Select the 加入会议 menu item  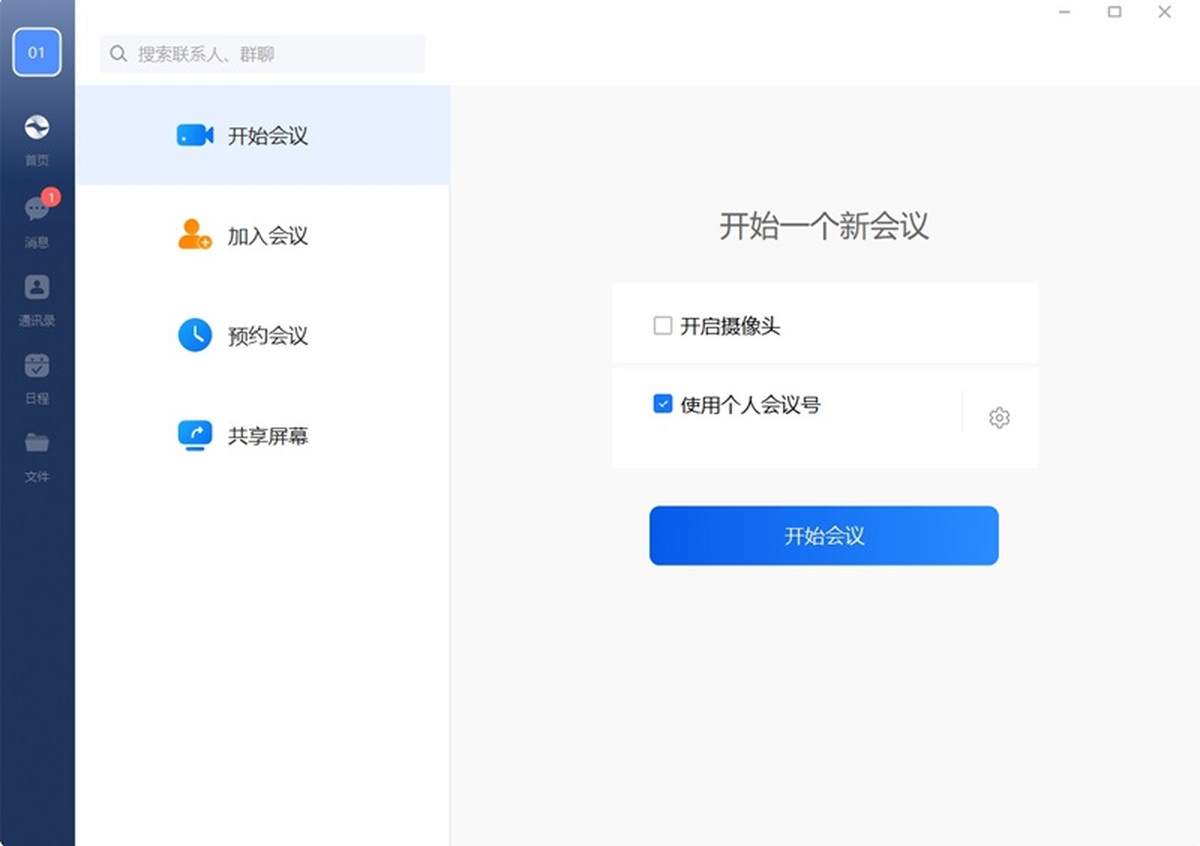point(267,236)
